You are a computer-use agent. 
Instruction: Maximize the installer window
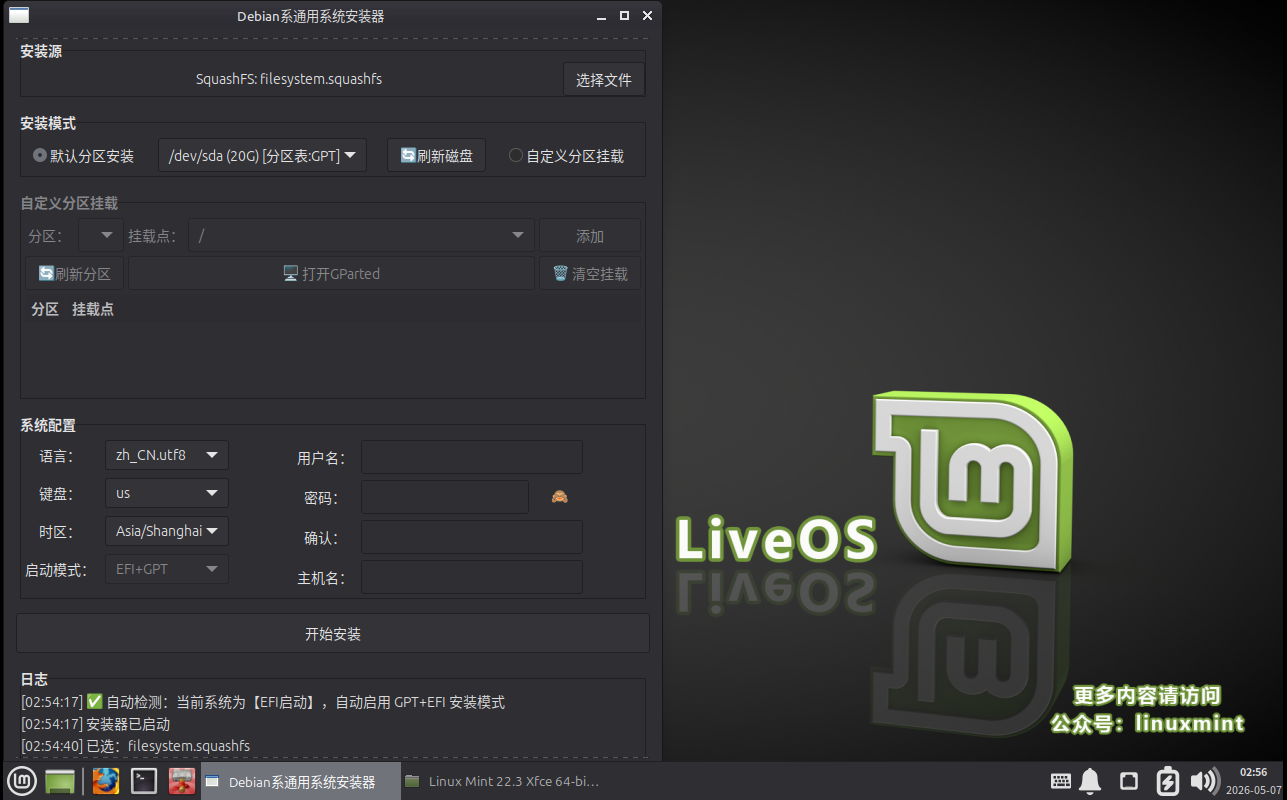pyautogui.click(x=624, y=16)
